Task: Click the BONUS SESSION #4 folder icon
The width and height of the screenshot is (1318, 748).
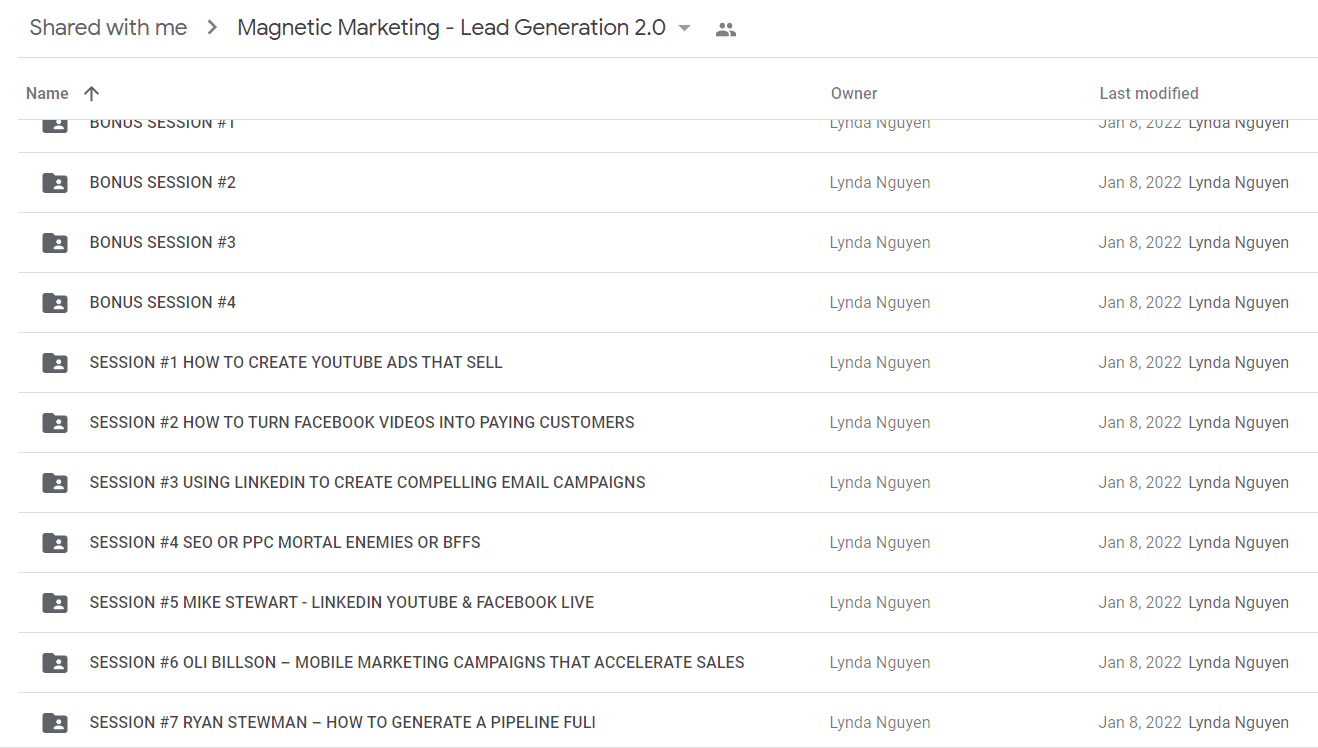Action: [55, 303]
